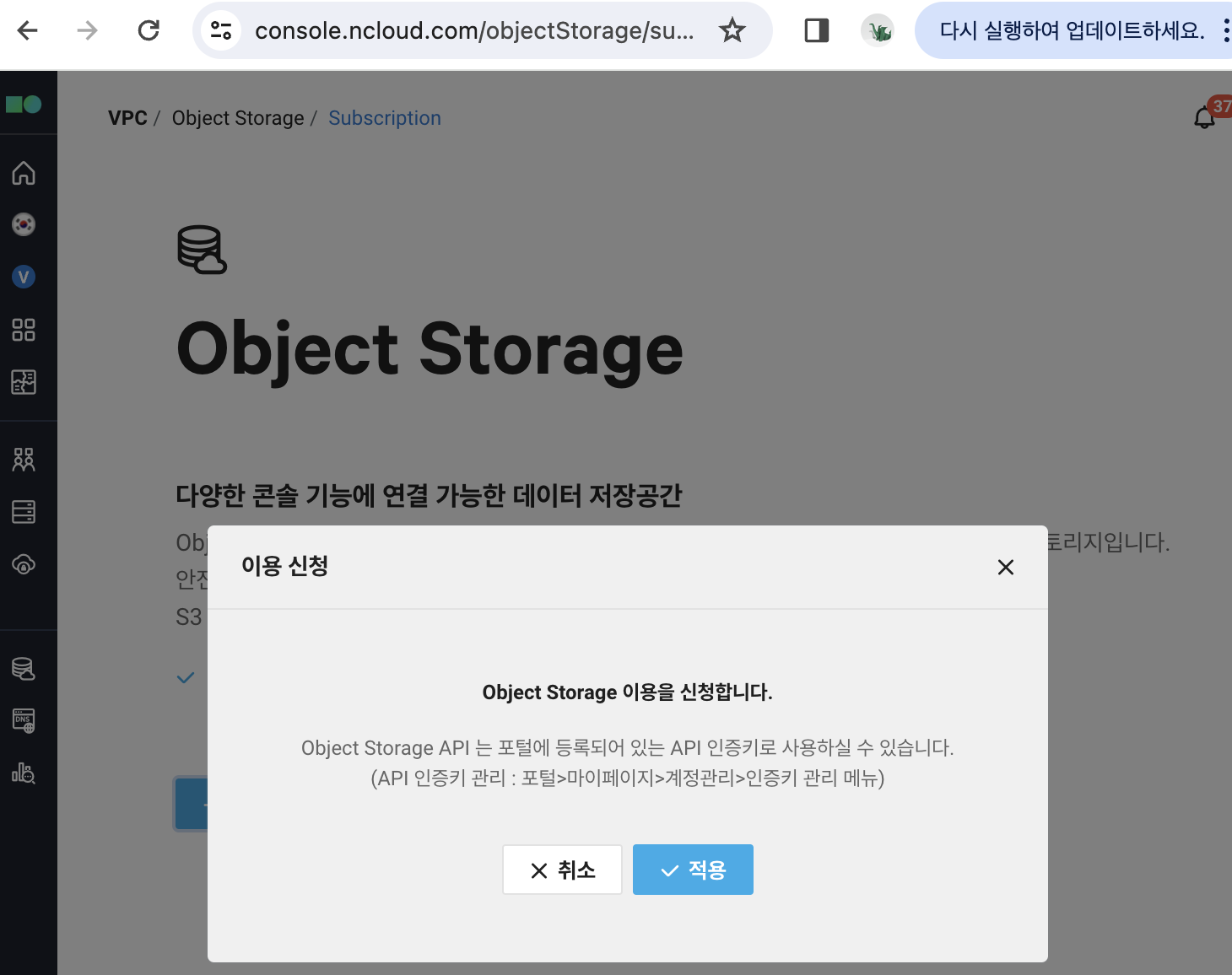Bookmark this page with the star icon
Screen dimensions: 1232x975
tap(732, 31)
